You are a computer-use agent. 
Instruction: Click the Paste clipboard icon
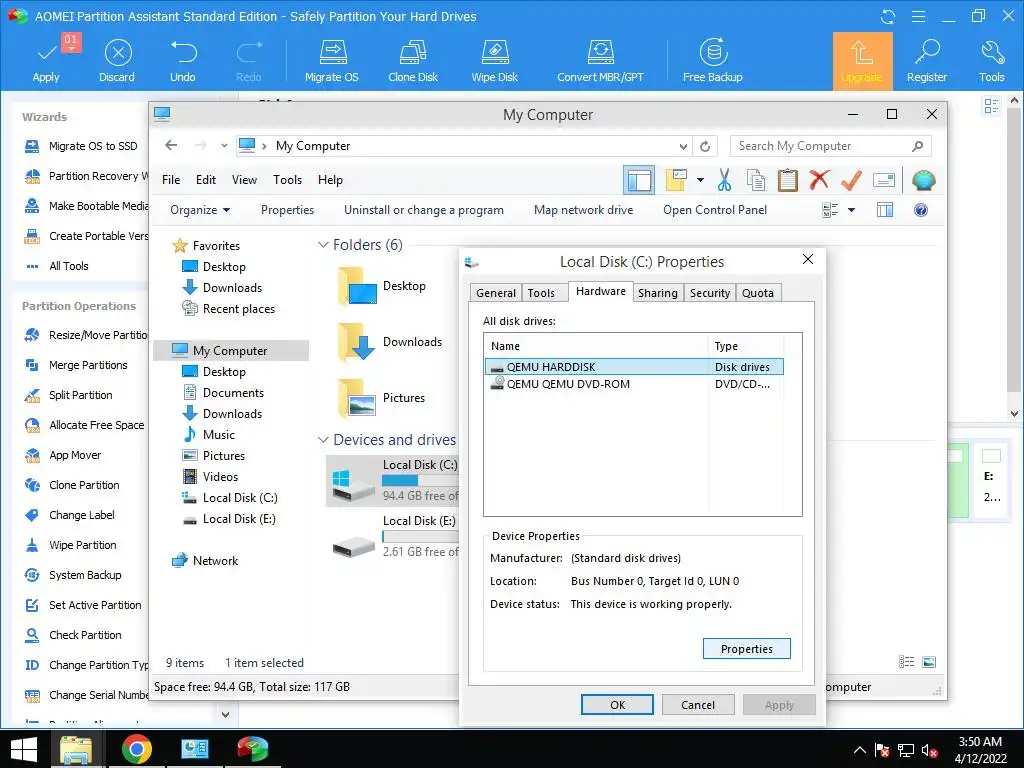pos(788,180)
